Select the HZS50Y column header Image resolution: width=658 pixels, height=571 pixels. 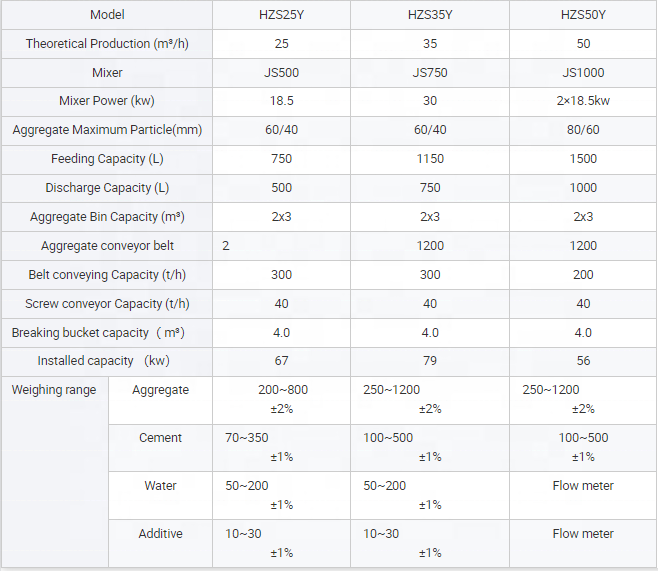click(x=583, y=15)
